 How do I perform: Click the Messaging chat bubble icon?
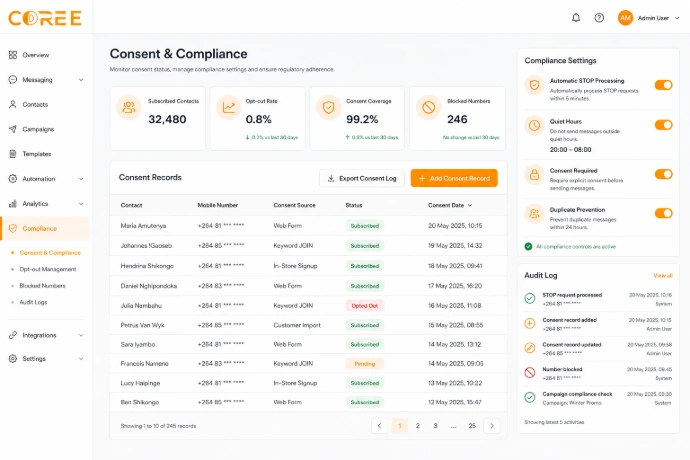coord(13,80)
